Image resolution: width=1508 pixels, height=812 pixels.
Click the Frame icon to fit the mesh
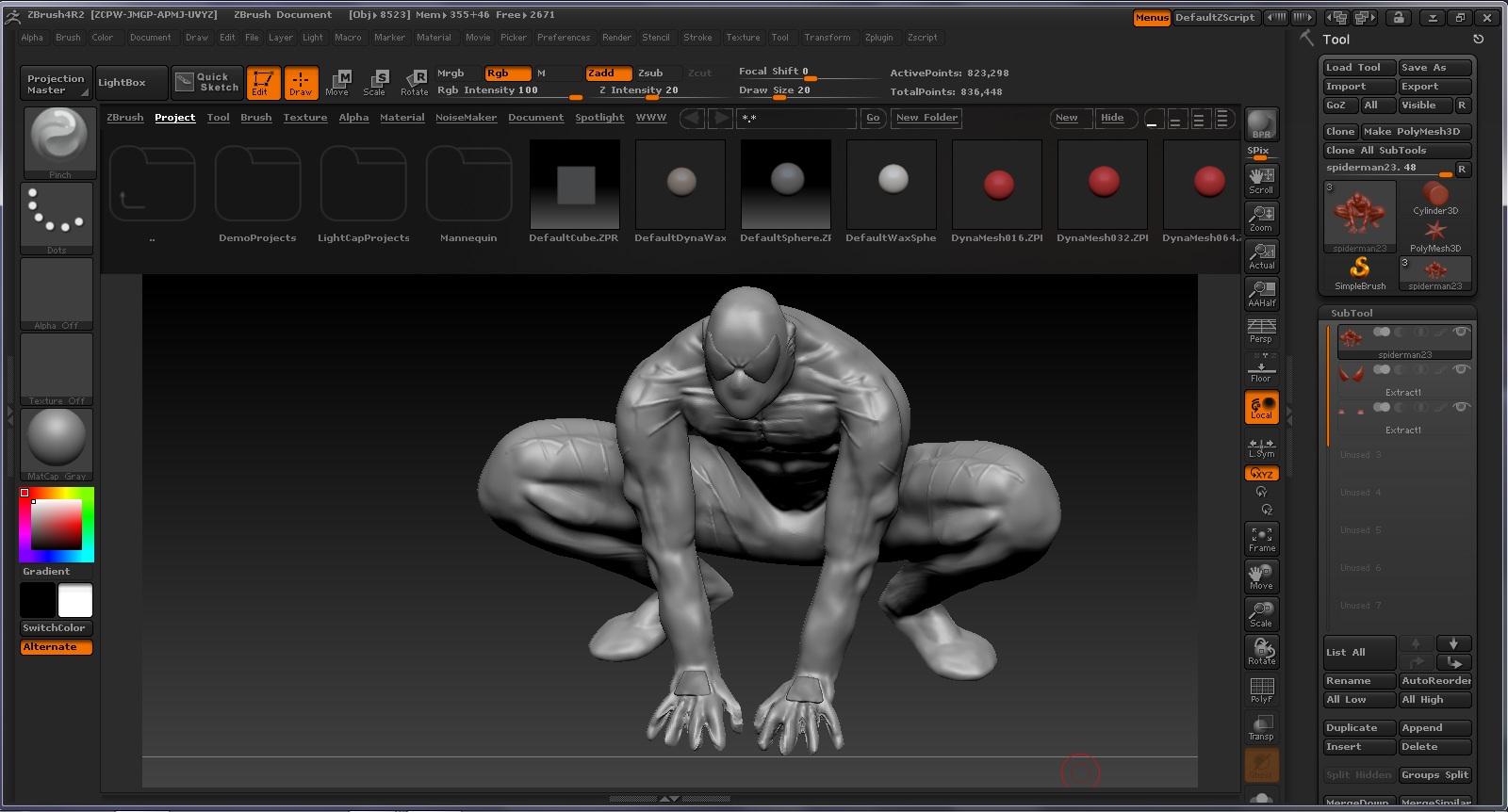point(1262,539)
